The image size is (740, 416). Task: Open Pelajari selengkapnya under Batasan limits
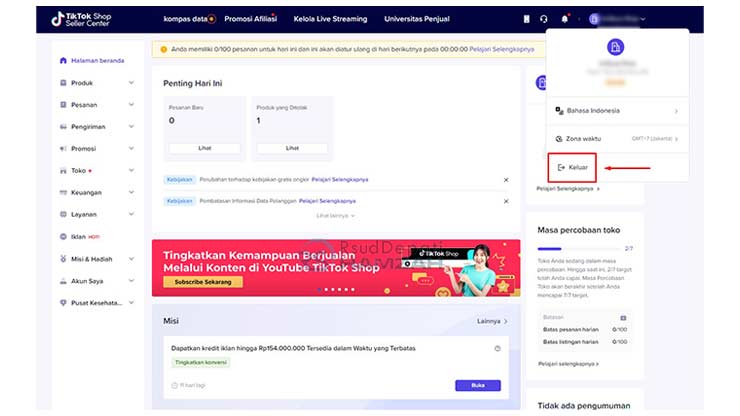click(569, 364)
